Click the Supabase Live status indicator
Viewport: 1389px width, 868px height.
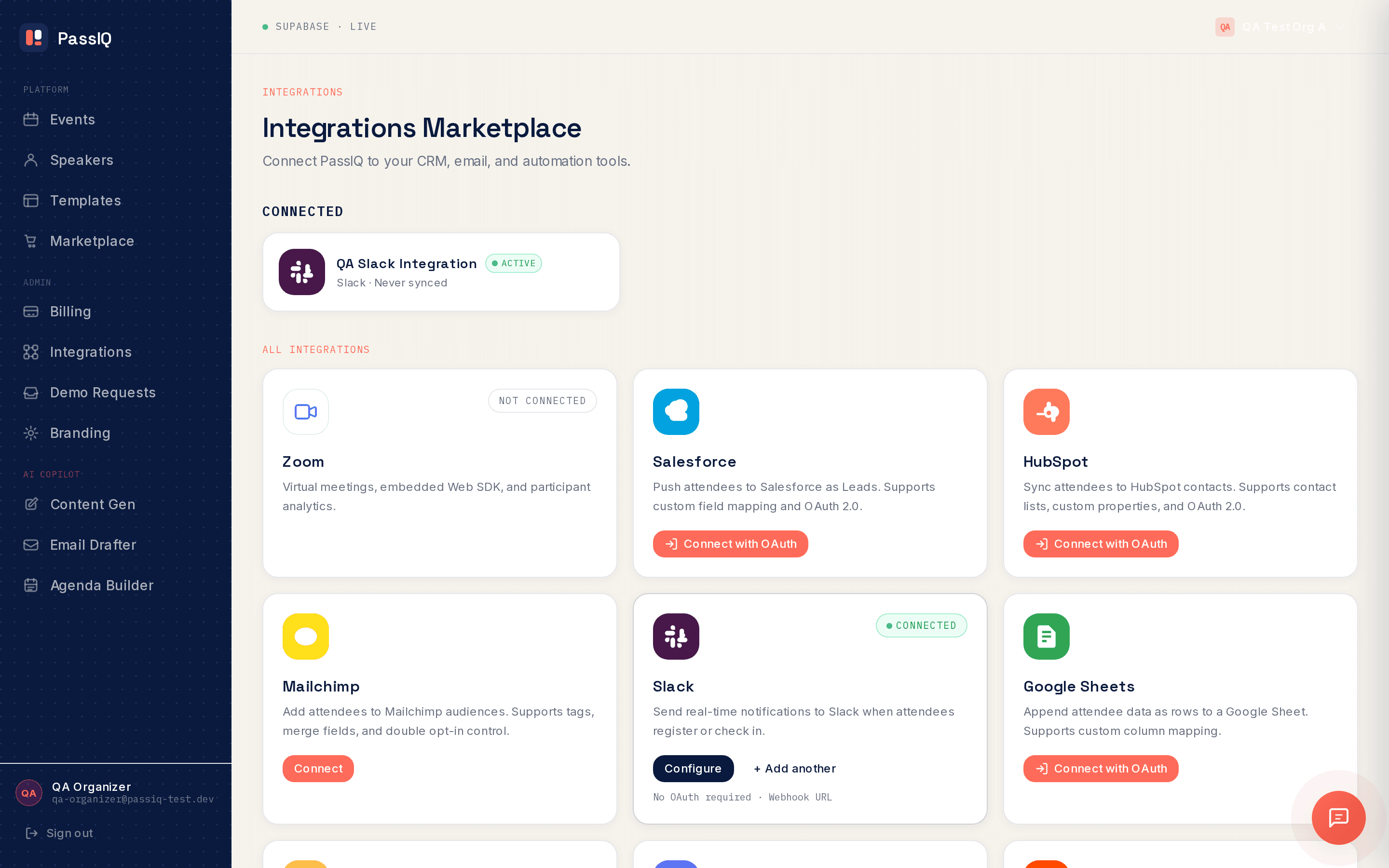pos(319,27)
